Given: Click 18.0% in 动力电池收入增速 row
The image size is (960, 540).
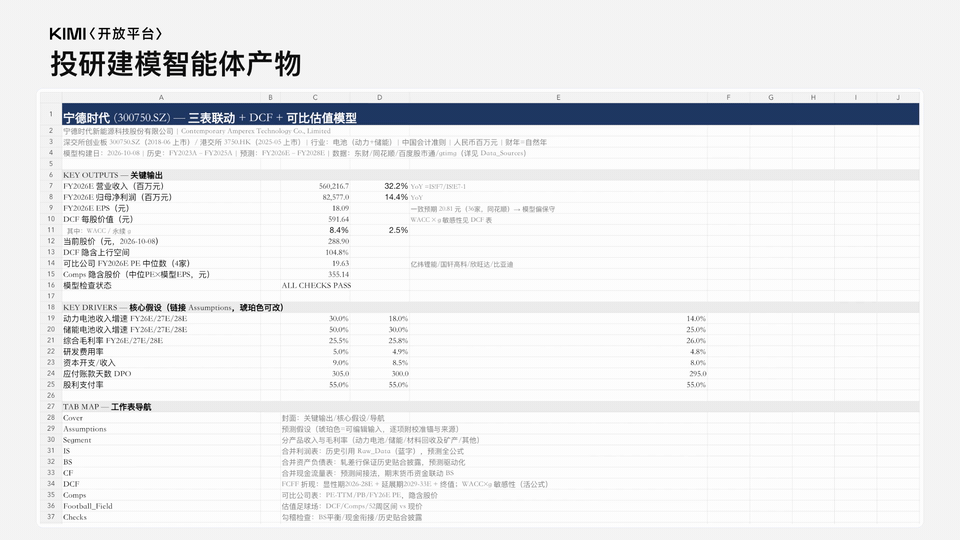Looking at the screenshot, I should (398, 318).
